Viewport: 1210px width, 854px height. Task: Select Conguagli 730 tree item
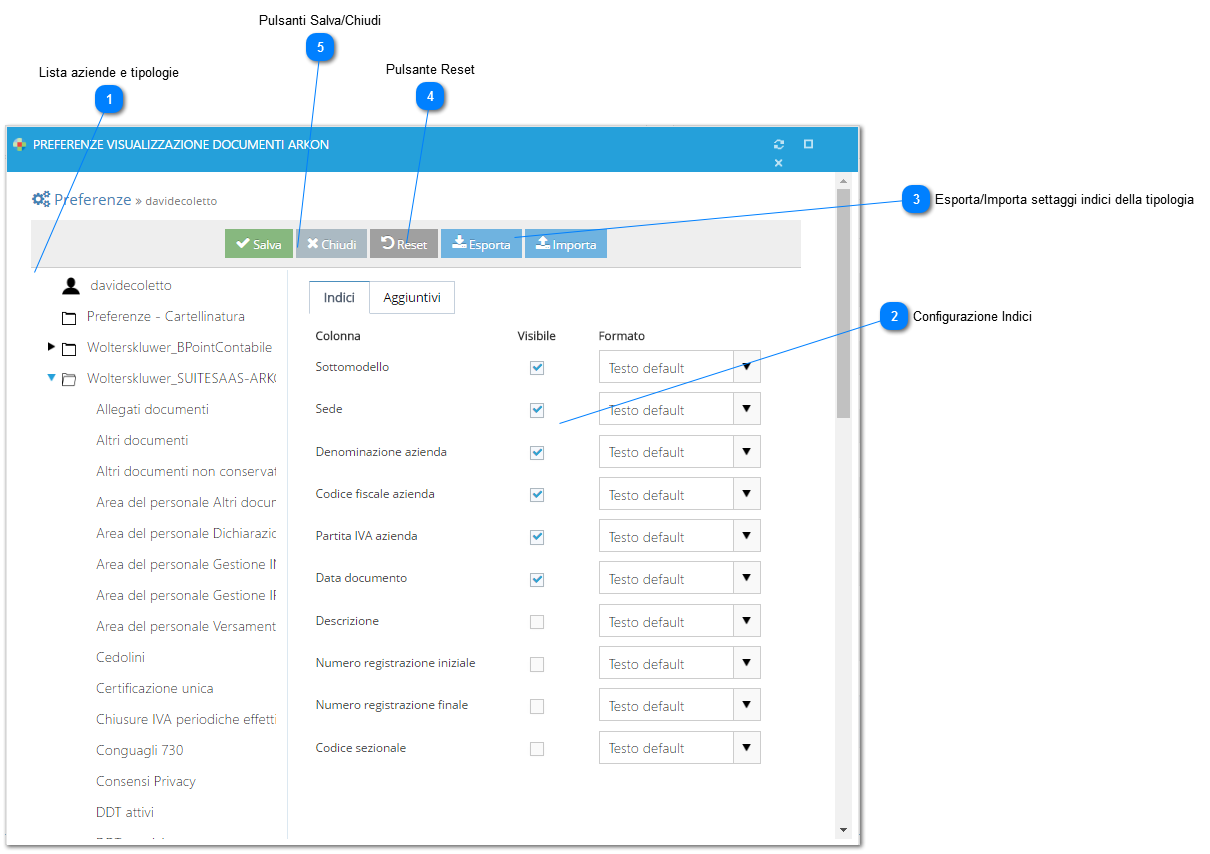pyautogui.click(x=140, y=751)
